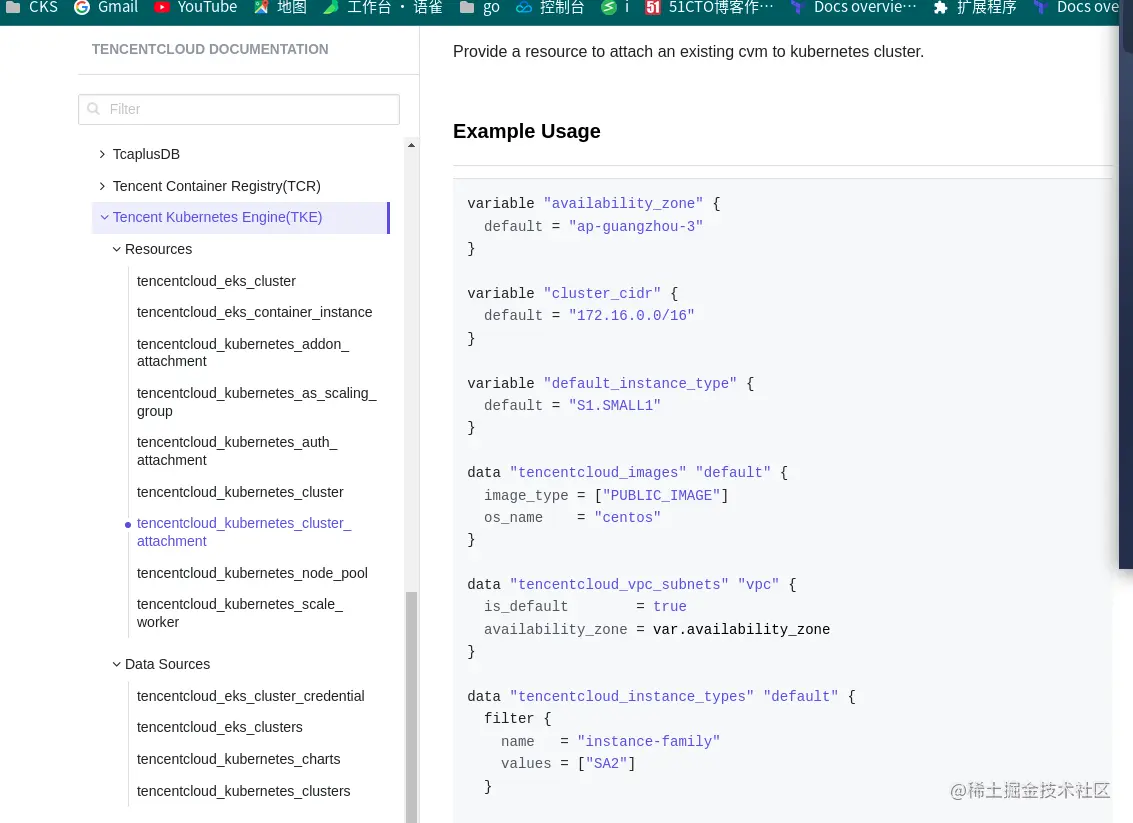The width and height of the screenshot is (1133, 823).
Task: Focus the Filter input field
Action: click(238, 109)
